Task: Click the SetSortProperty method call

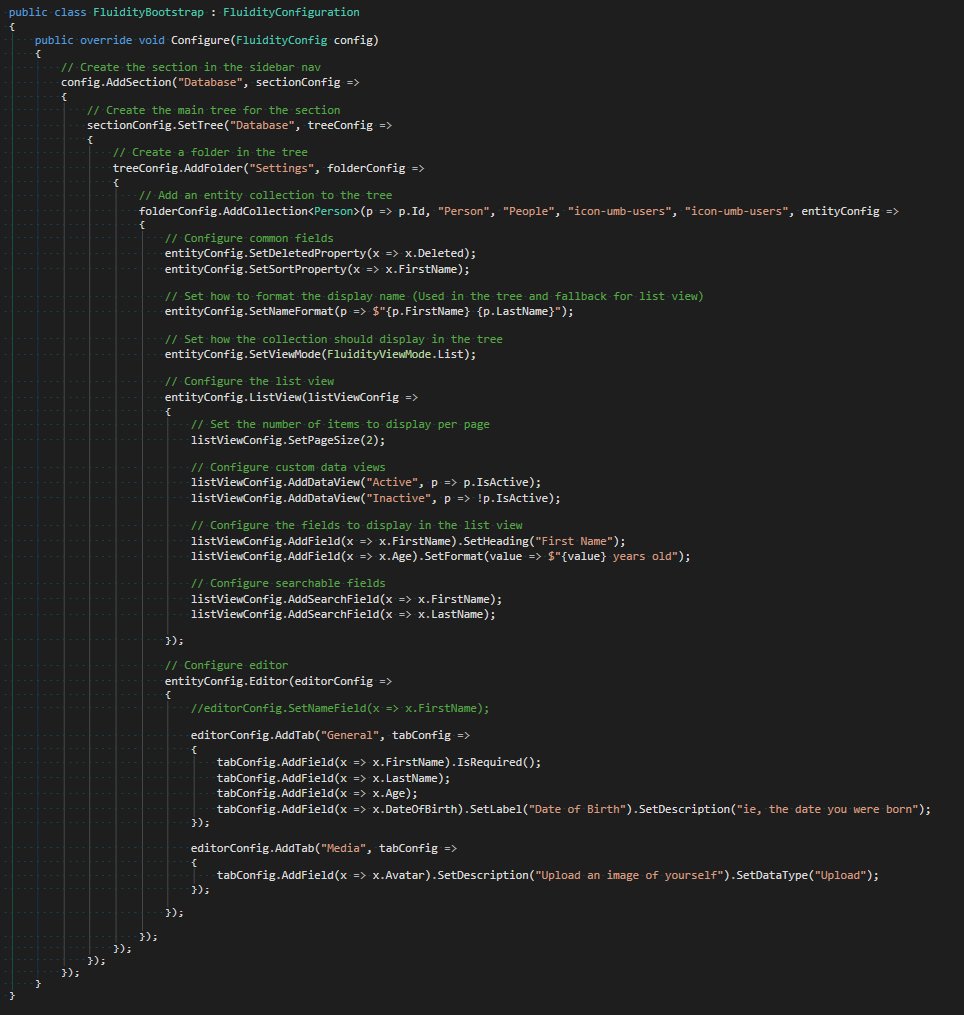Action: pos(298,269)
